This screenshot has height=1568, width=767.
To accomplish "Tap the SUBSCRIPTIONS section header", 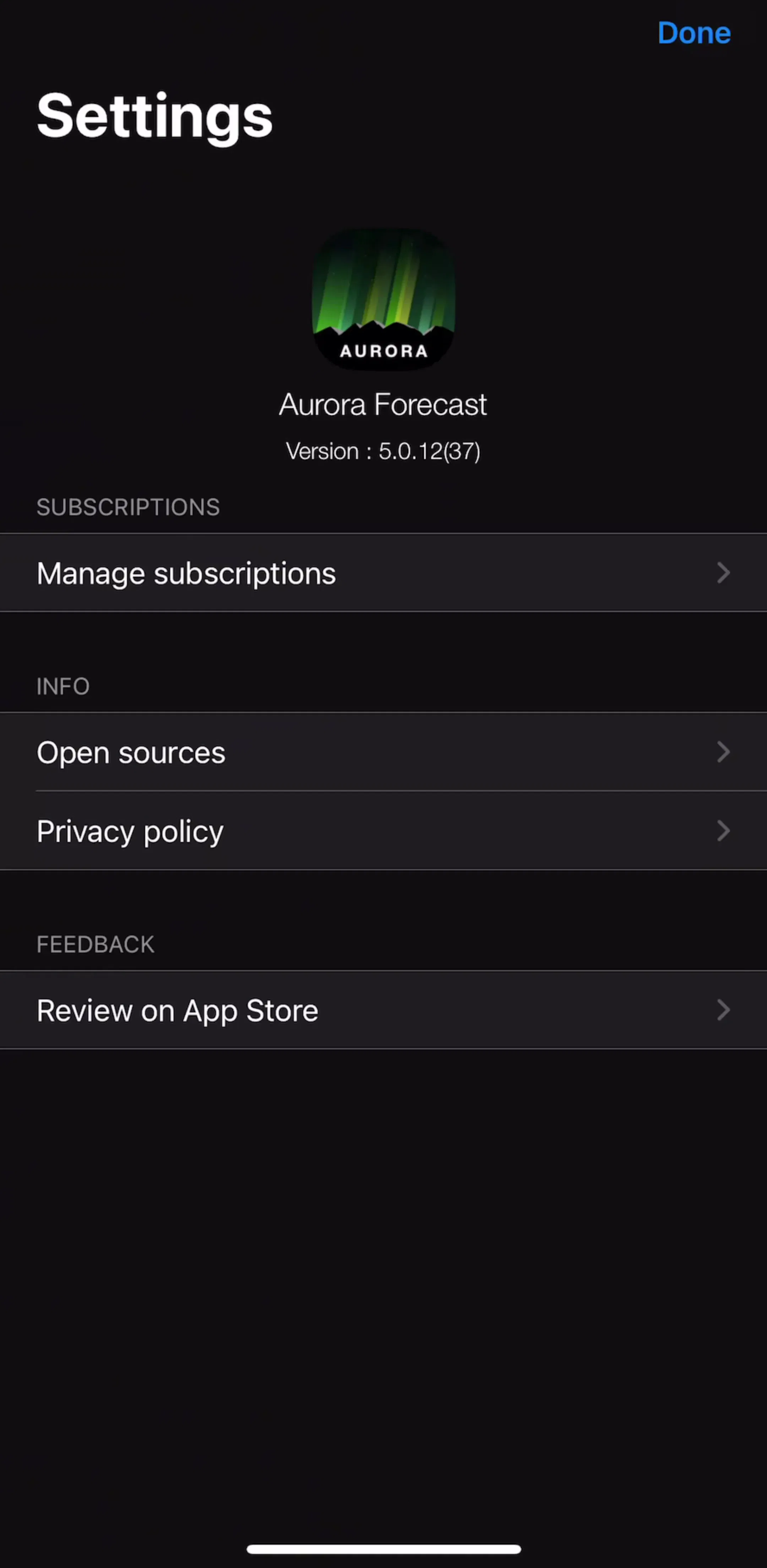I will tap(128, 507).
